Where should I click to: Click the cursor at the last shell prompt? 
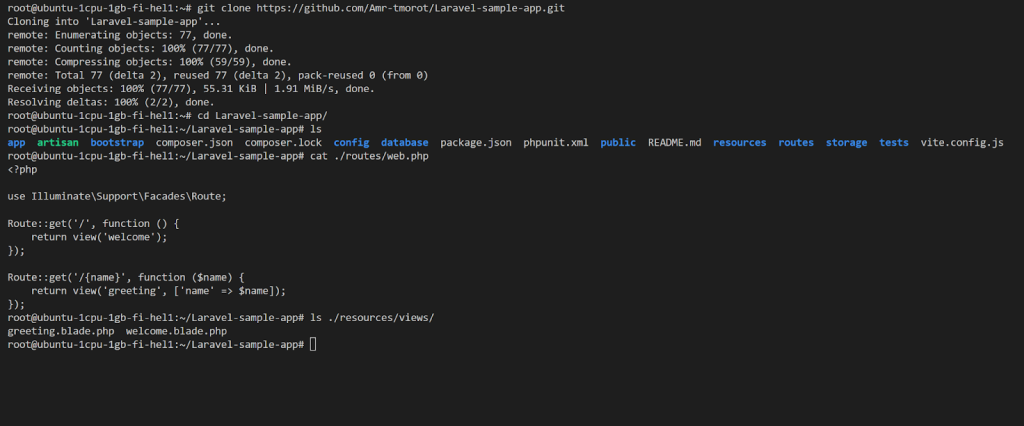(x=313, y=344)
